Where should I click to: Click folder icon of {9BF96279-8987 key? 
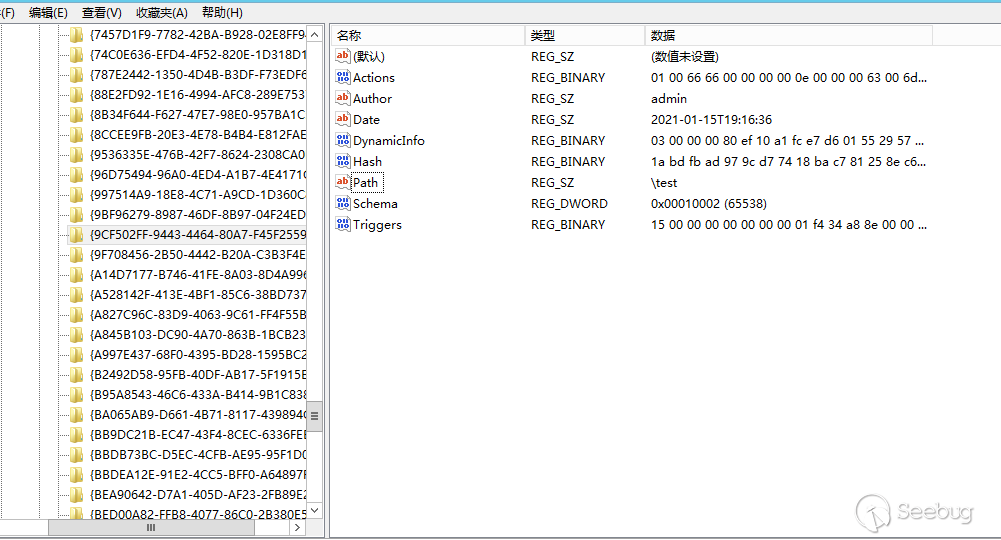point(77,214)
